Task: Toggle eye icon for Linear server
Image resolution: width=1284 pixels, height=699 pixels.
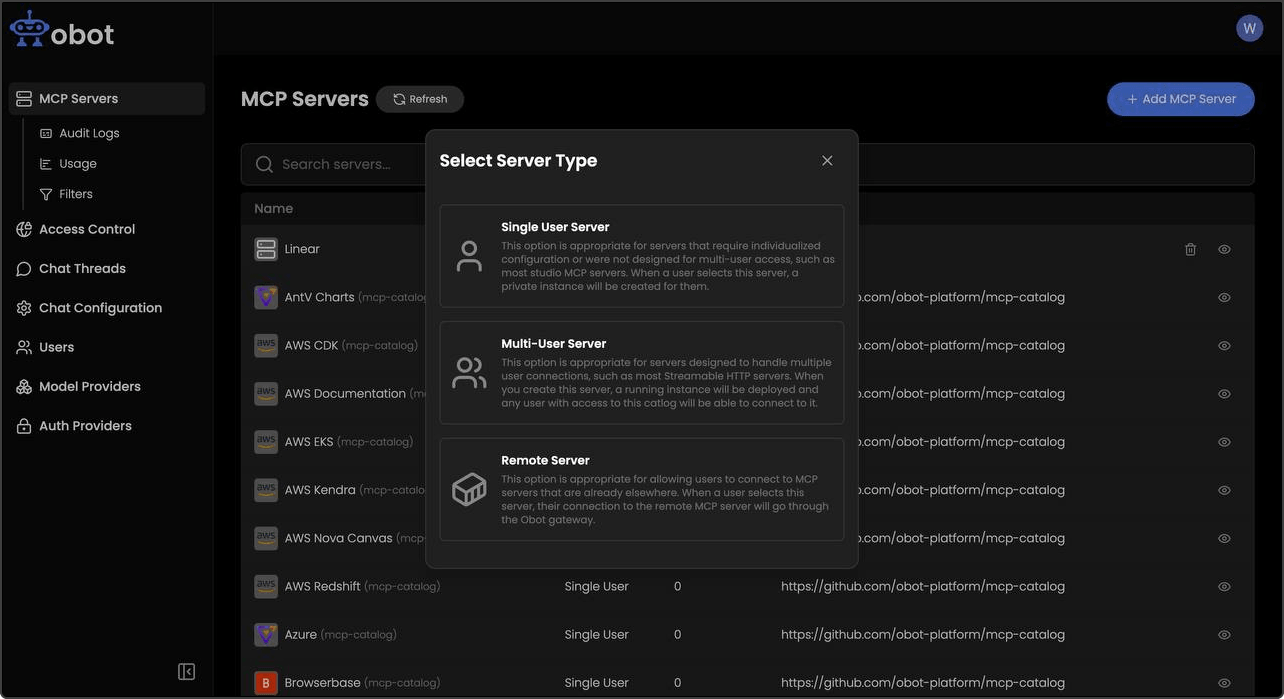Action: (x=1224, y=249)
